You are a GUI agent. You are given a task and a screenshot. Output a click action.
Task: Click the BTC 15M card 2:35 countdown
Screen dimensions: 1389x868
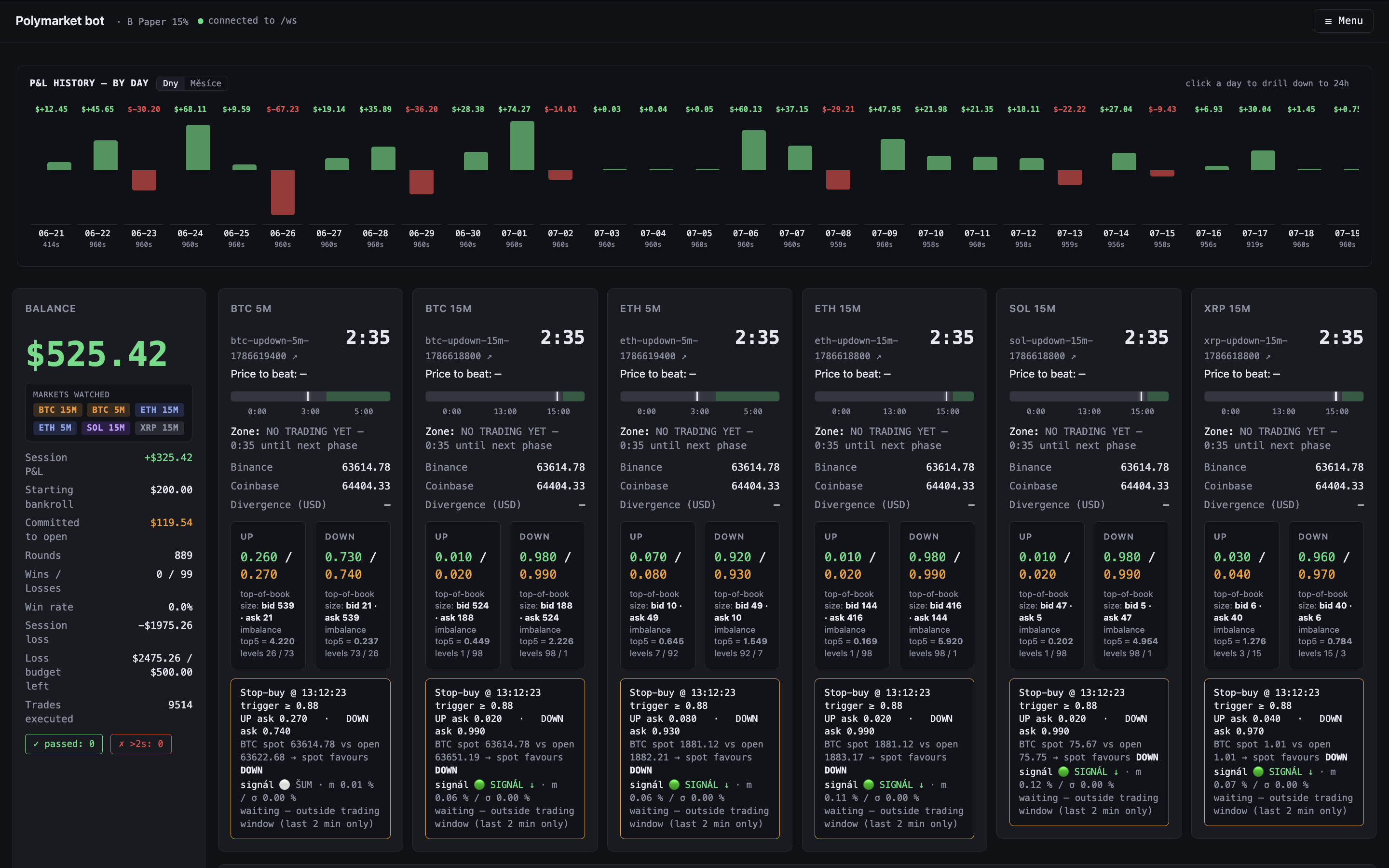coord(562,337)
